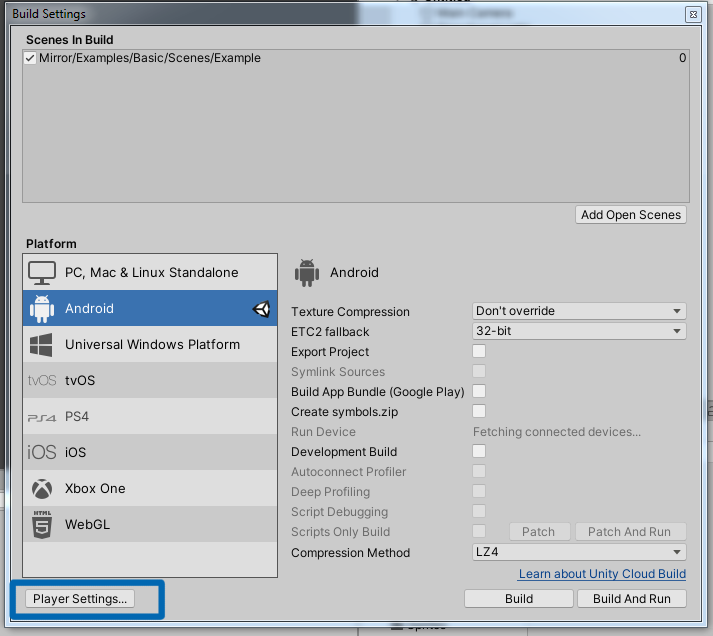Enable the Development Build checkbox
The height and width of the screenshot is (636, 713).
tap(479, 451)
